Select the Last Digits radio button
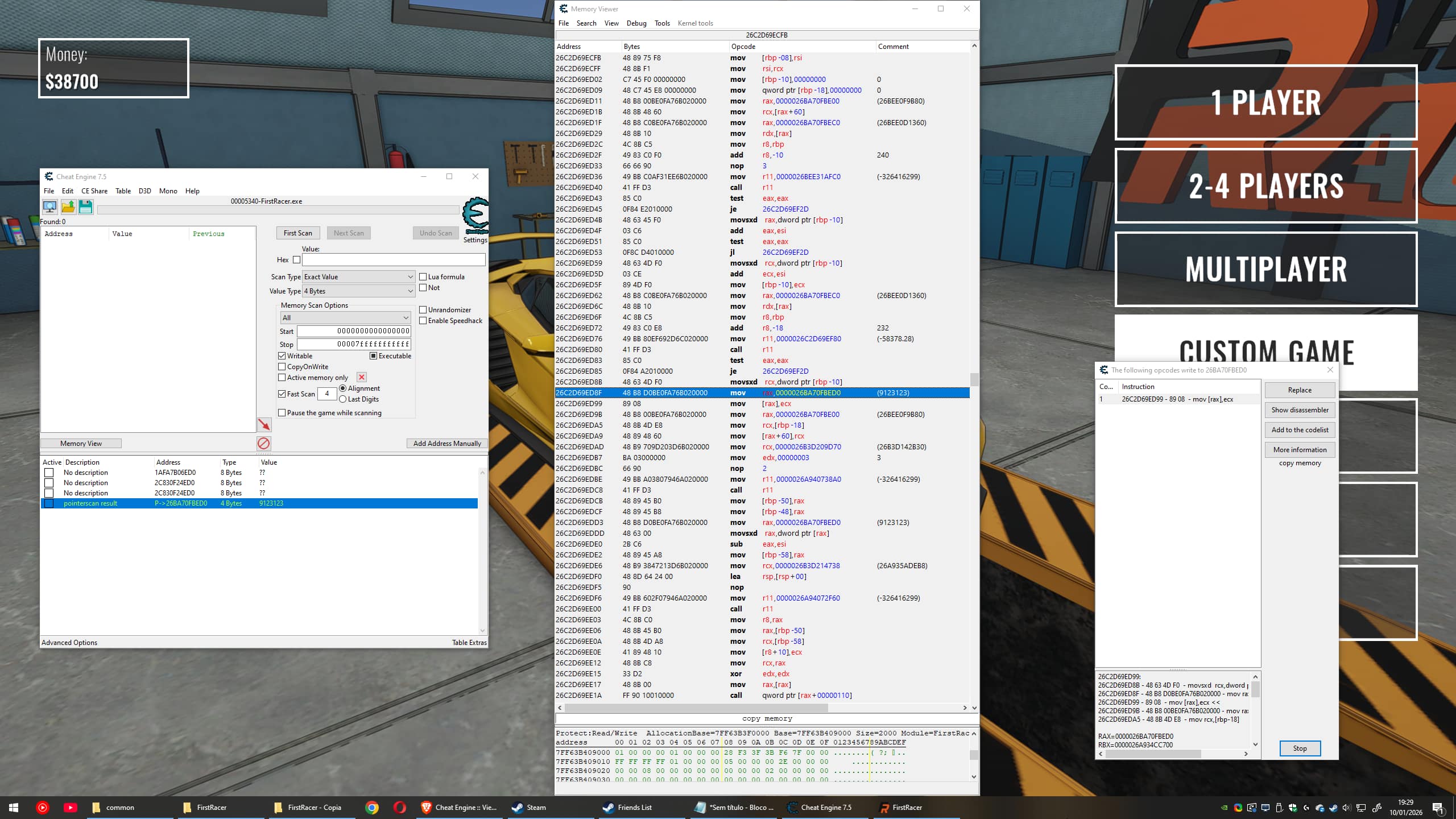Viewport: 1456px width, 819px height. pos(343,399)
